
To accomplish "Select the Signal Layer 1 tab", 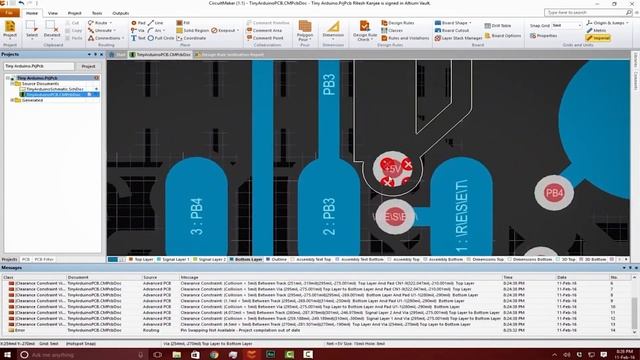I will pos(173,259).
